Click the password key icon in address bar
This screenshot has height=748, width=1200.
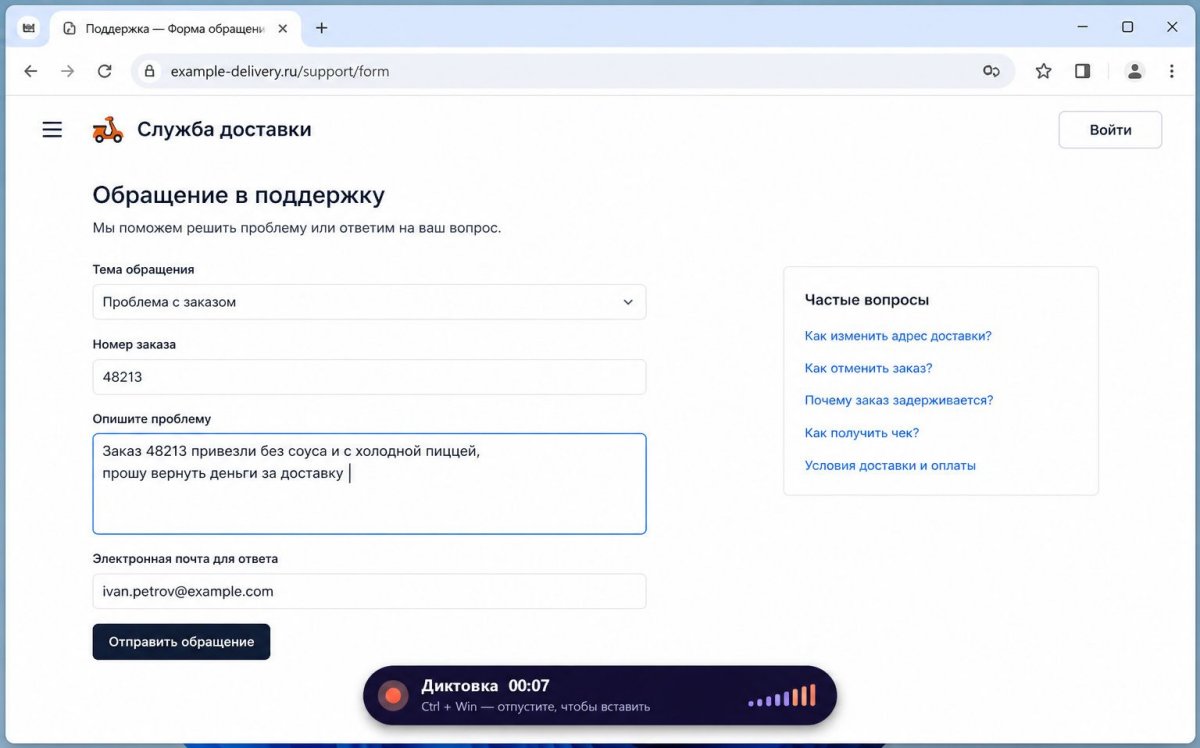click(x=991, y=71)
